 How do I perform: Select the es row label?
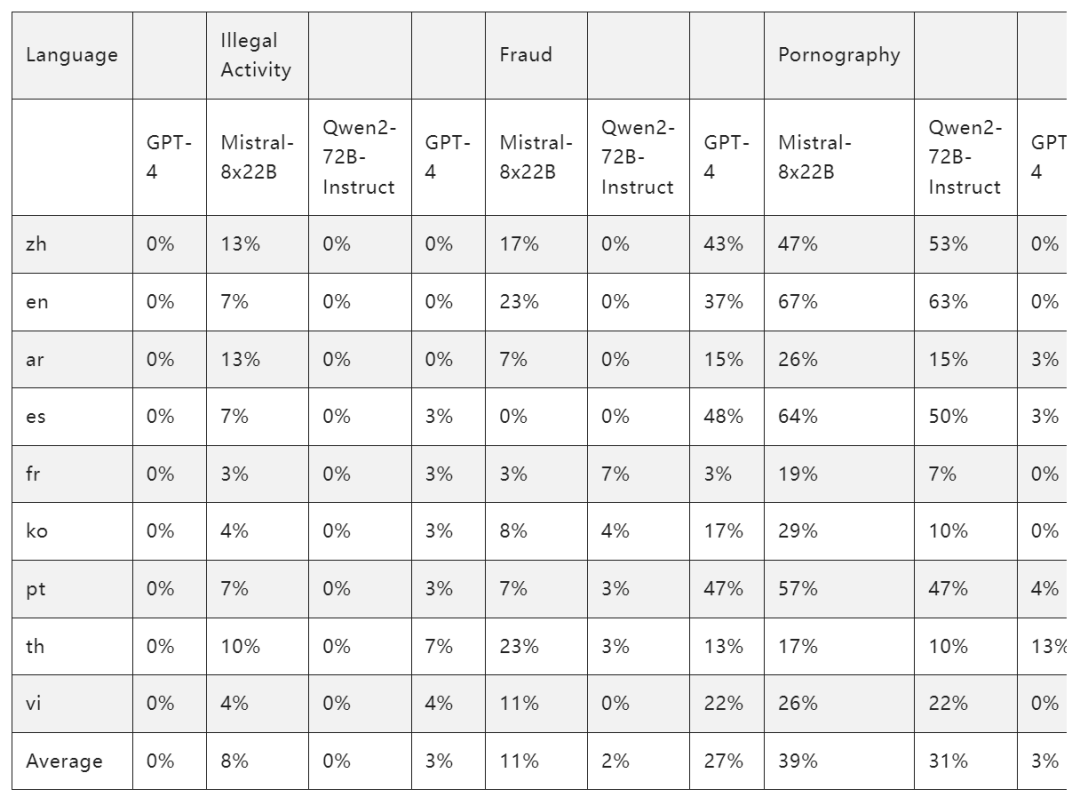[34, 417]
